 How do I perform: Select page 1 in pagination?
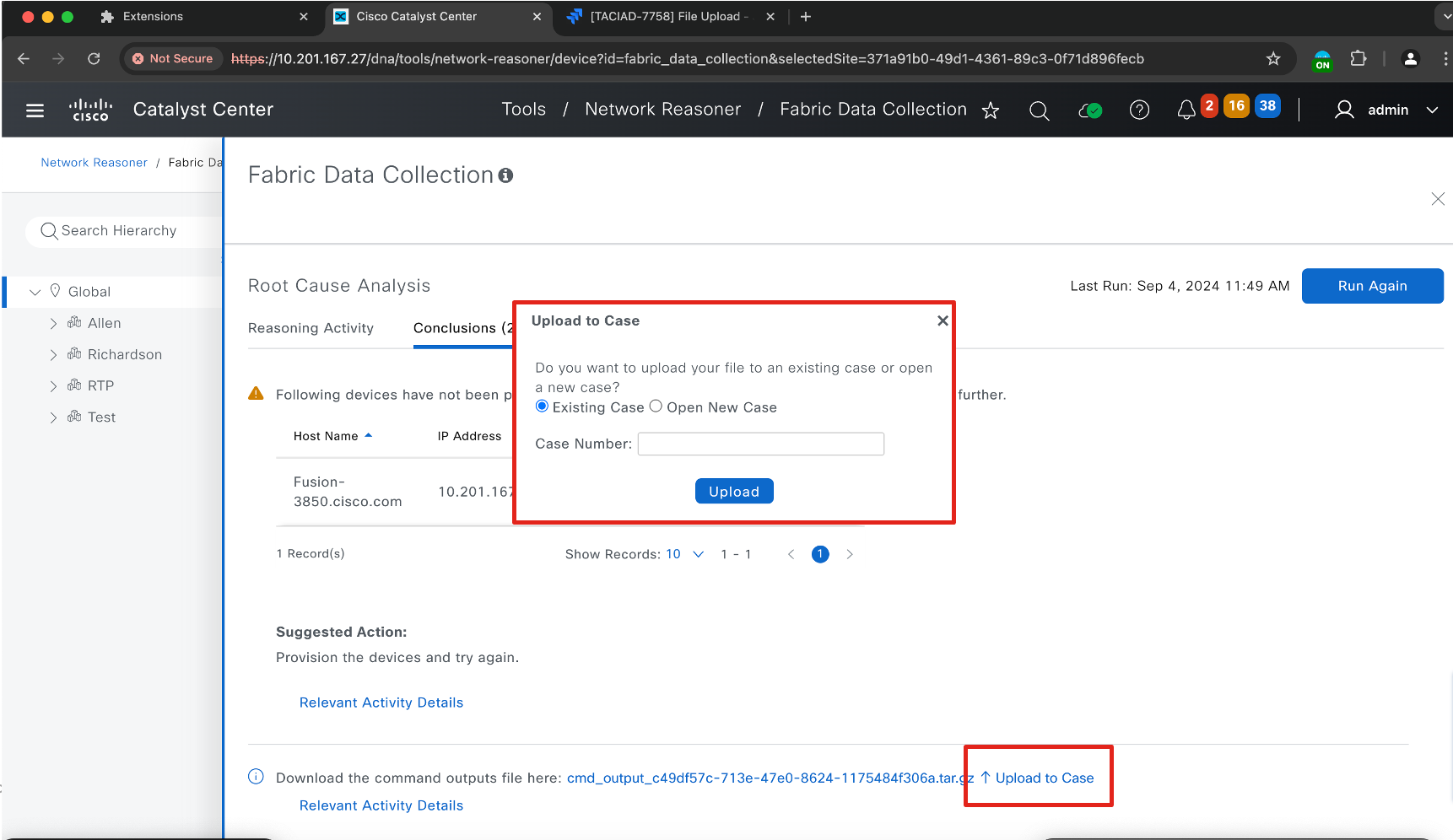pyautogui.click(x=820, y=554)
